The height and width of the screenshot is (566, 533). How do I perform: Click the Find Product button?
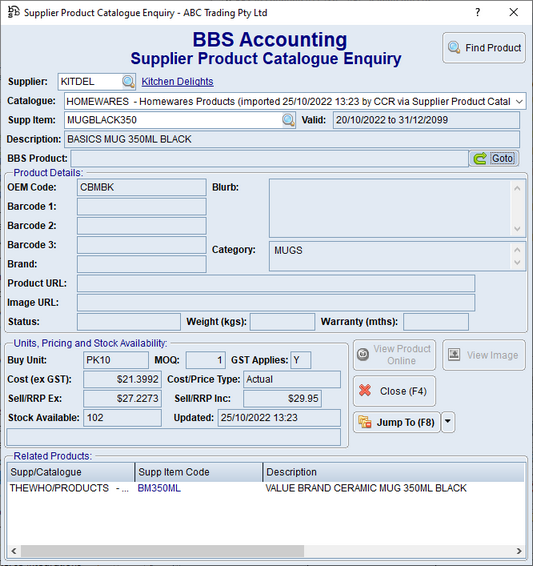point(484,48)
